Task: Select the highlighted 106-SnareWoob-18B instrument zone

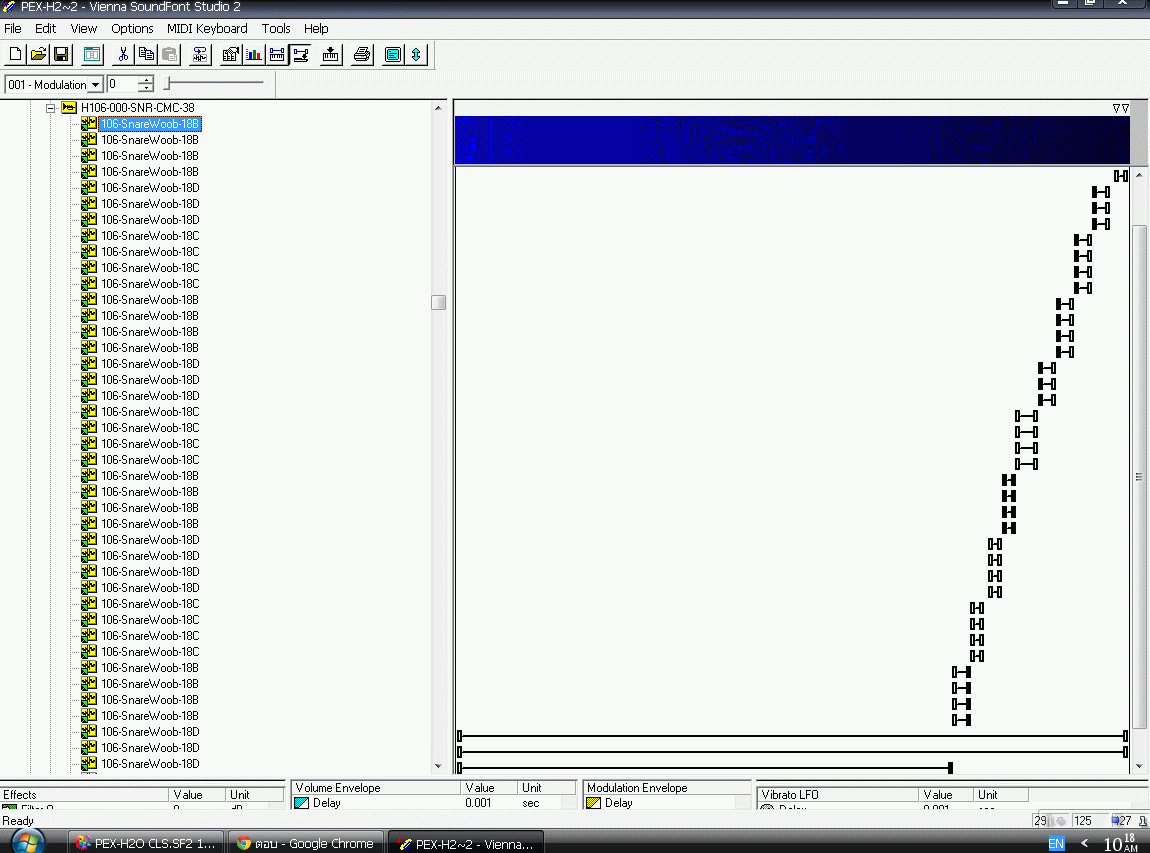Action: point(150,124)
